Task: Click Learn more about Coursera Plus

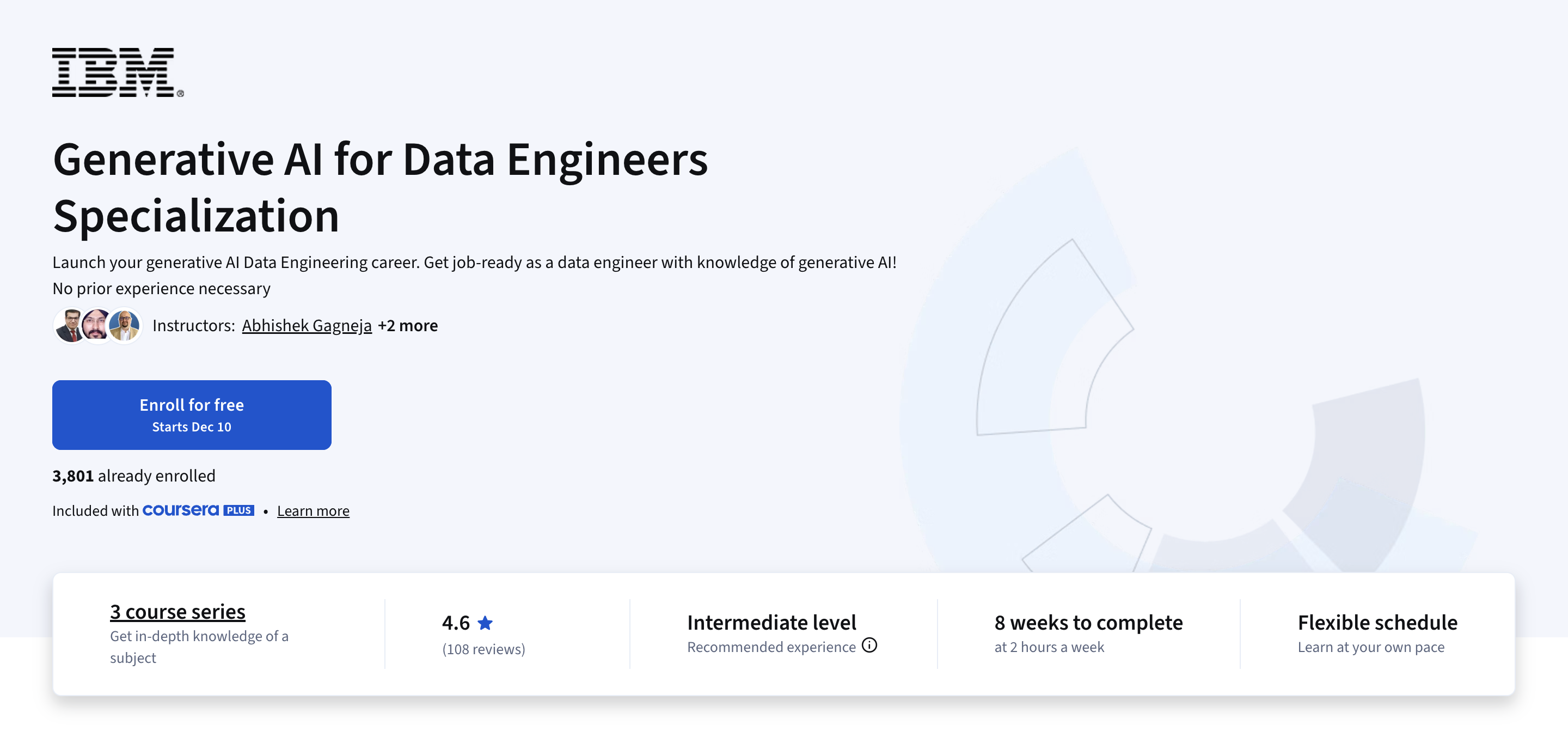Action: point(313,510)
